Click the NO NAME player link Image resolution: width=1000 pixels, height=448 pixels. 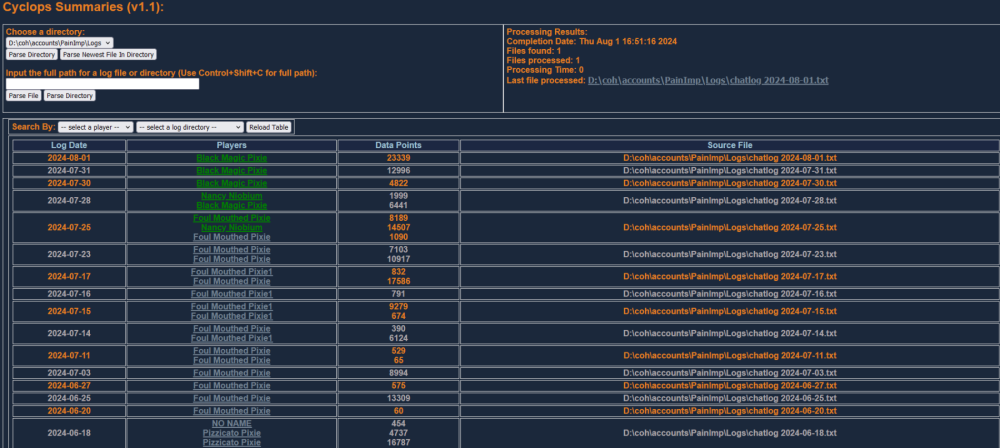[232, 424]
